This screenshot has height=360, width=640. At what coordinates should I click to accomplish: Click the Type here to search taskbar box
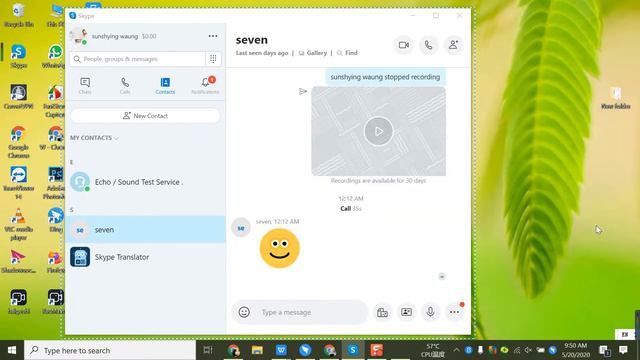(110, 350)
